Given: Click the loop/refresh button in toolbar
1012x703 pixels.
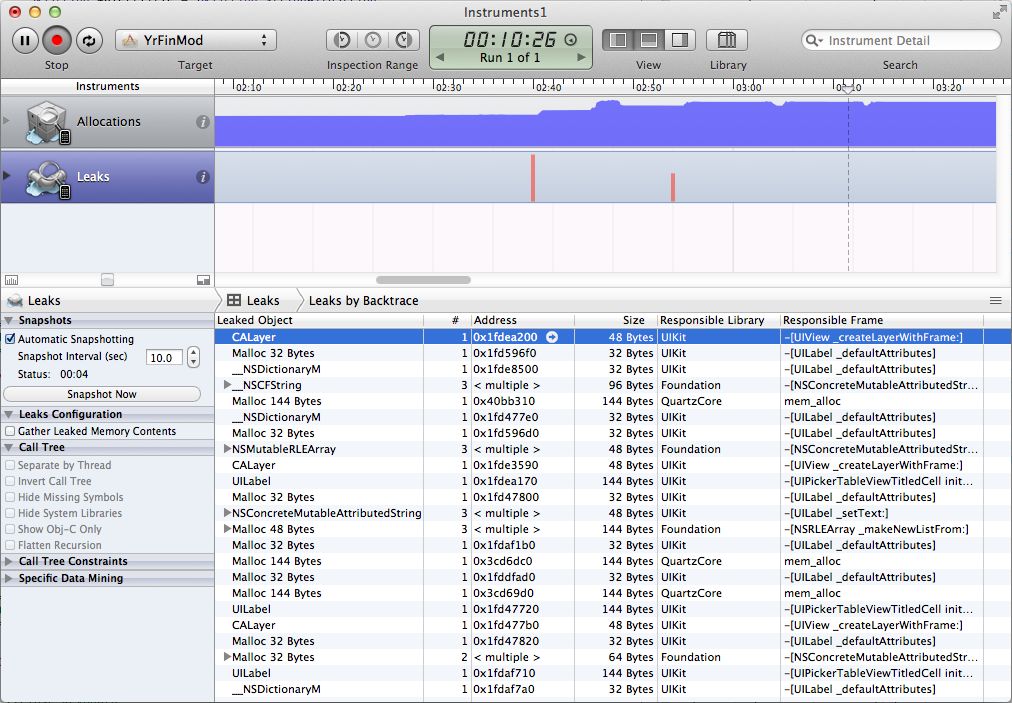Looking at the screenshot, I should click(x=89, y=41).
